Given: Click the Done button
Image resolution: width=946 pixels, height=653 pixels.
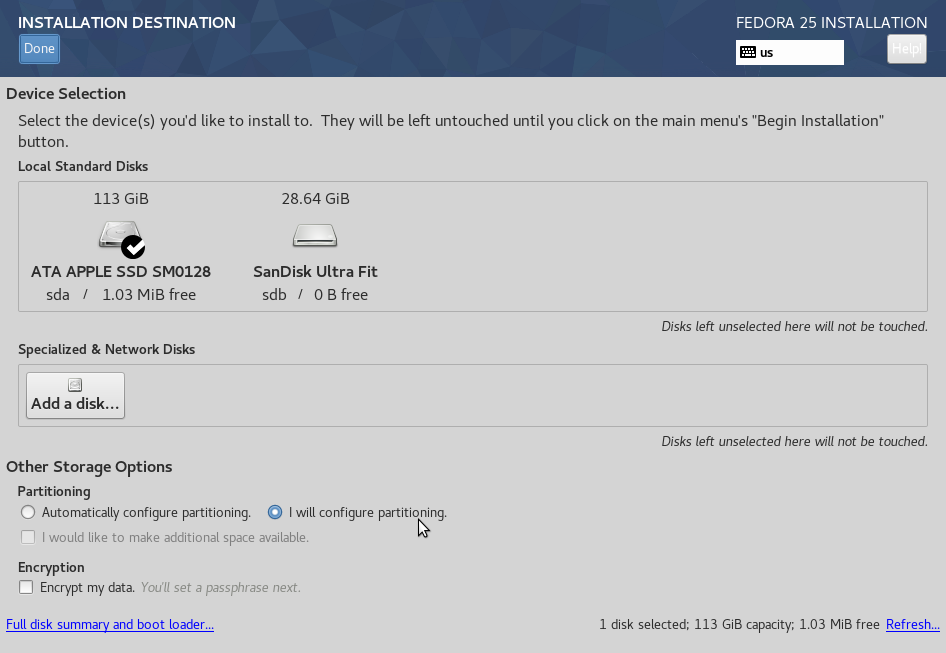Looking at the screenshot, I should click(x=39, y=49).
